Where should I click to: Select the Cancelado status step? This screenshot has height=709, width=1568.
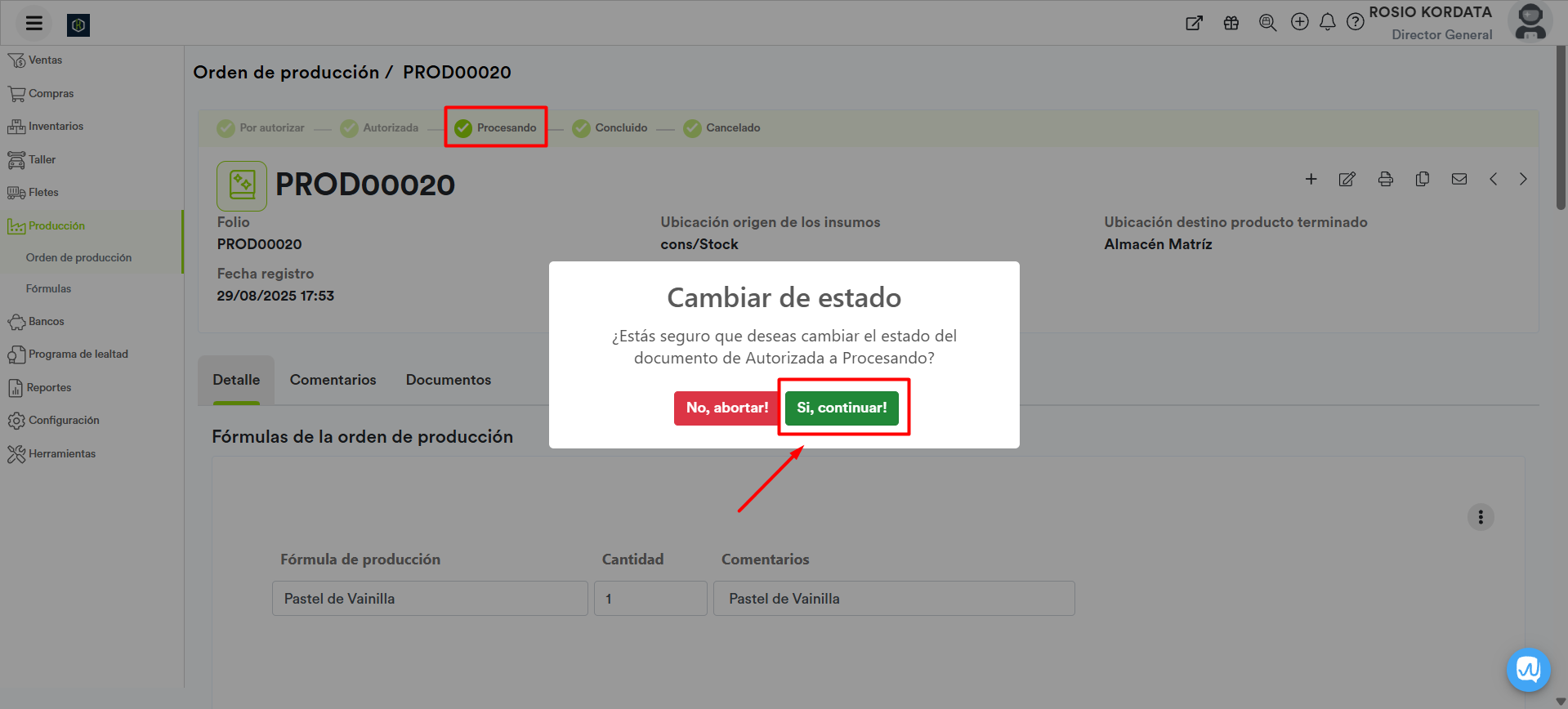tap(722, 128)
